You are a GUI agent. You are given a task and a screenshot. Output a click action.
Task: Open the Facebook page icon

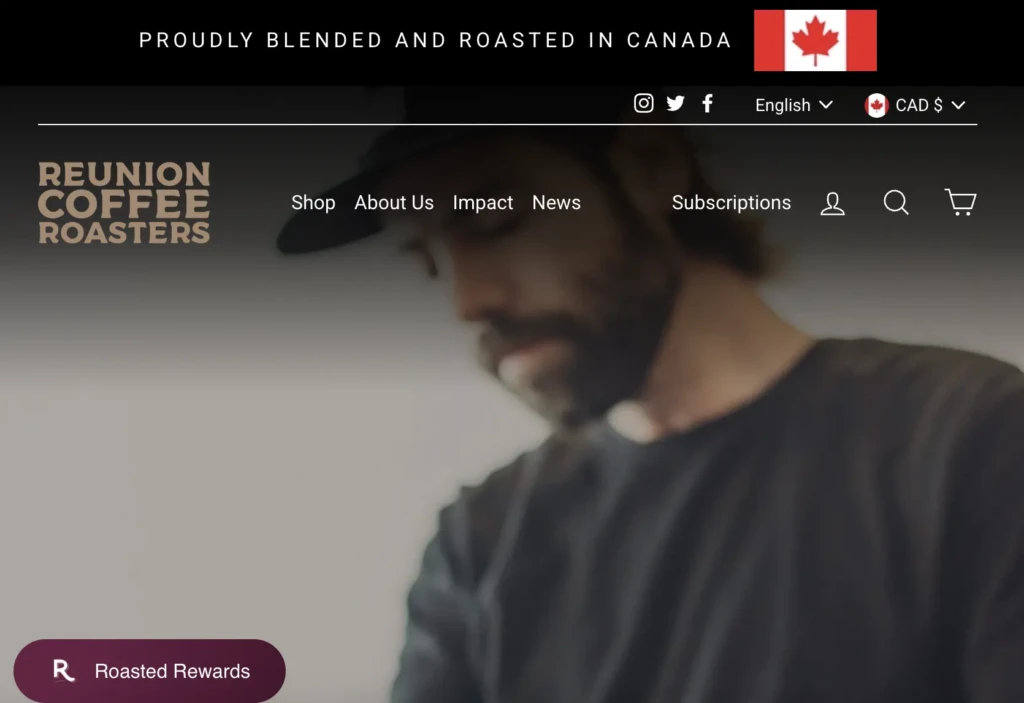[x=707, y=103]
